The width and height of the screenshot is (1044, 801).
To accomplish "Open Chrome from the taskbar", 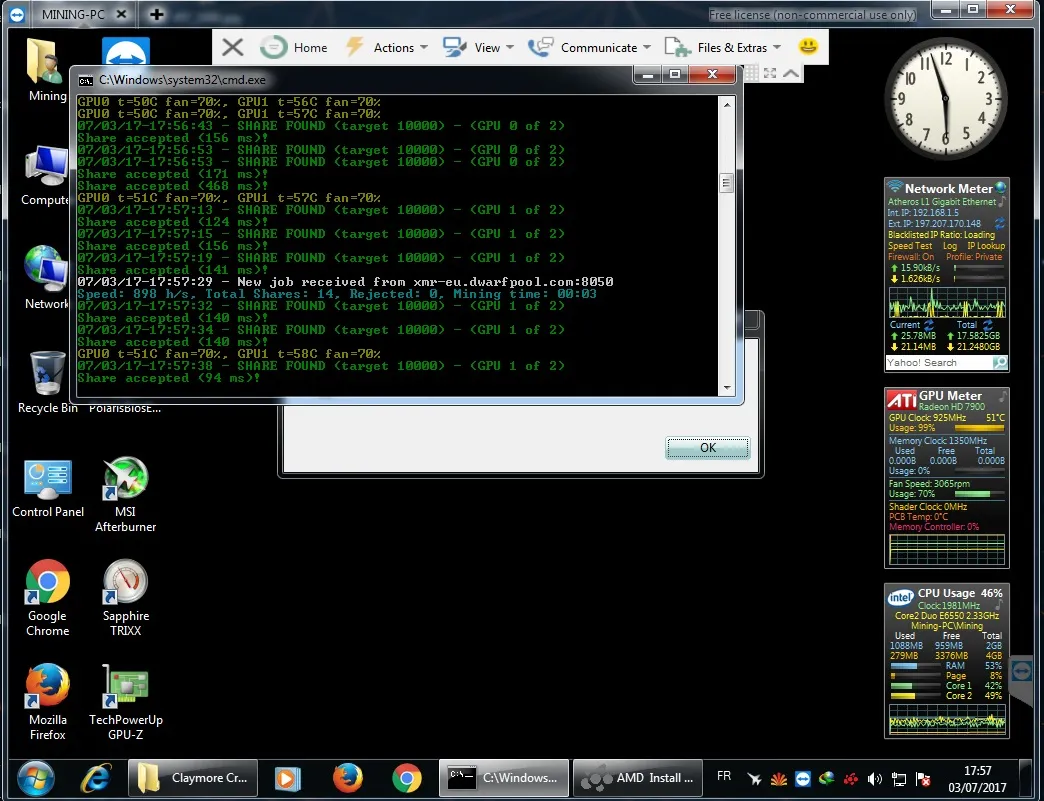I will point(406,778).
